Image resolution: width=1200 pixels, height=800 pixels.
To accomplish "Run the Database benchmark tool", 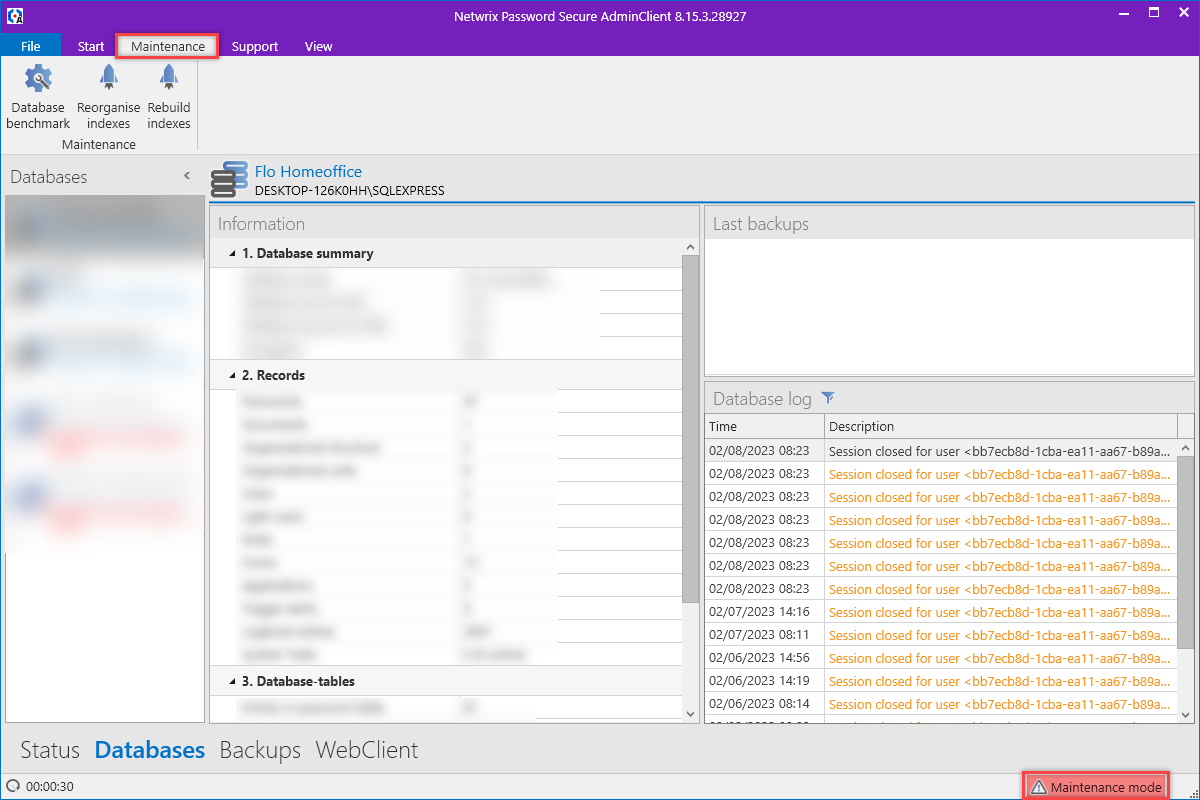I will 38,97.
